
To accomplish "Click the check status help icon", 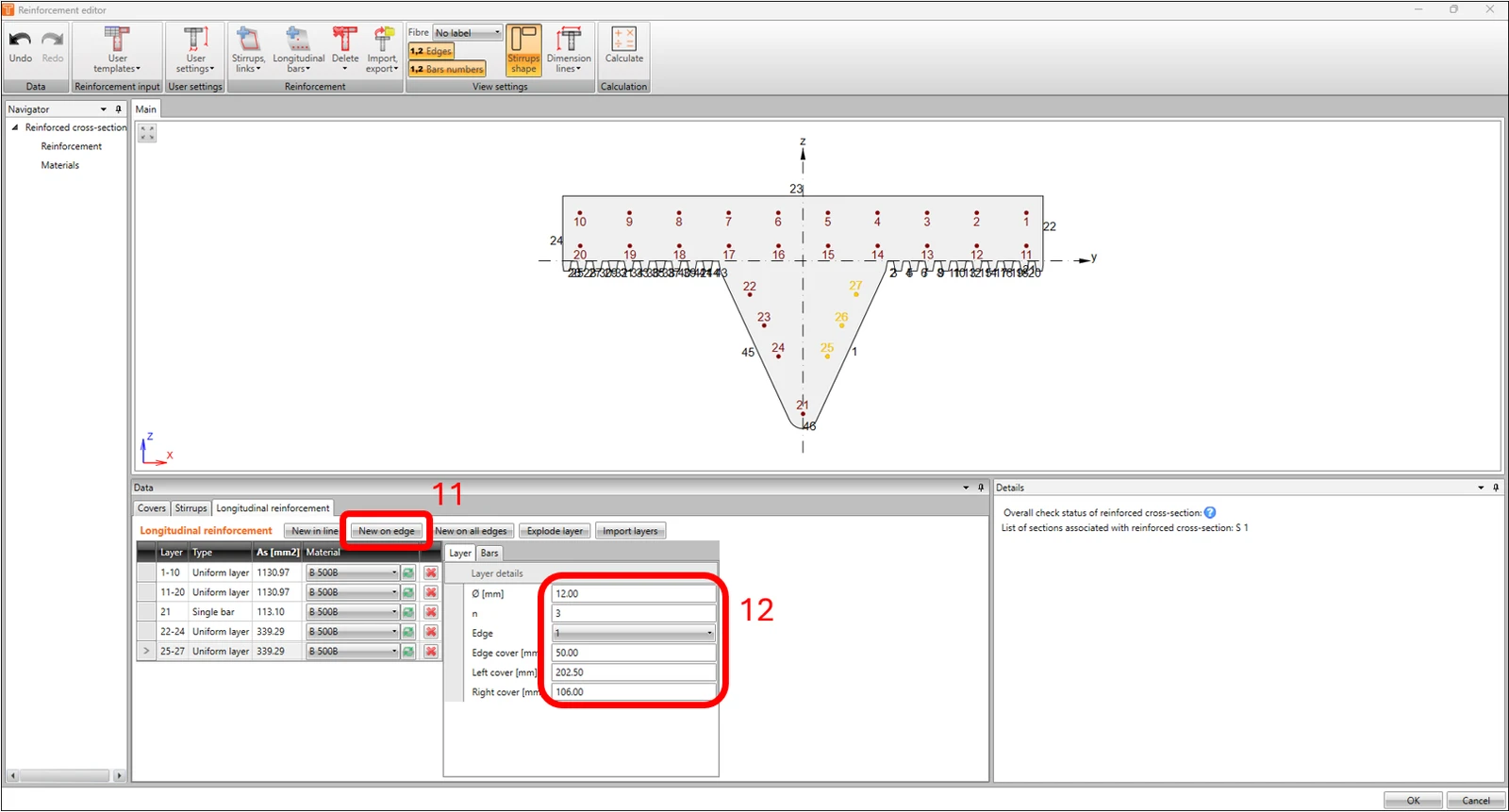I will click(x=1210, y=513).
